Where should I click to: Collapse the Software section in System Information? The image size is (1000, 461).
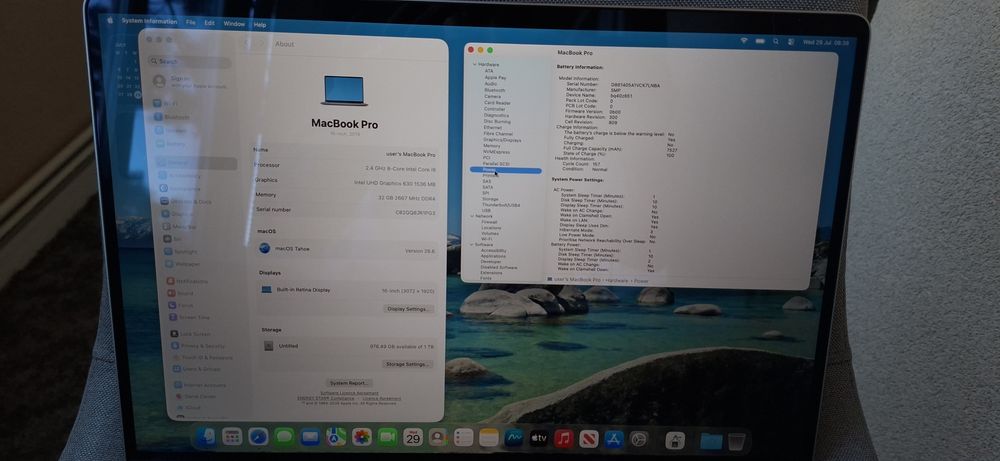pyautogui.click(x=473, y=245)
